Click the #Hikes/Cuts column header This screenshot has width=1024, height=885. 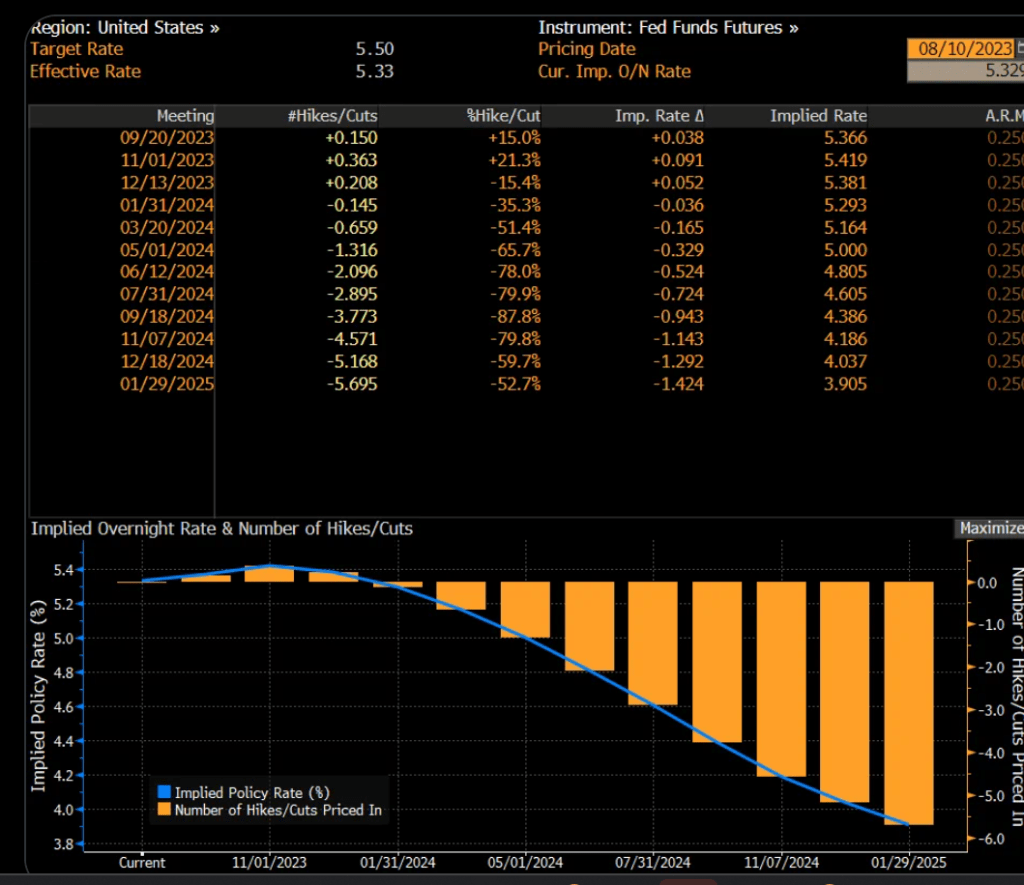(x=332, y=116)
